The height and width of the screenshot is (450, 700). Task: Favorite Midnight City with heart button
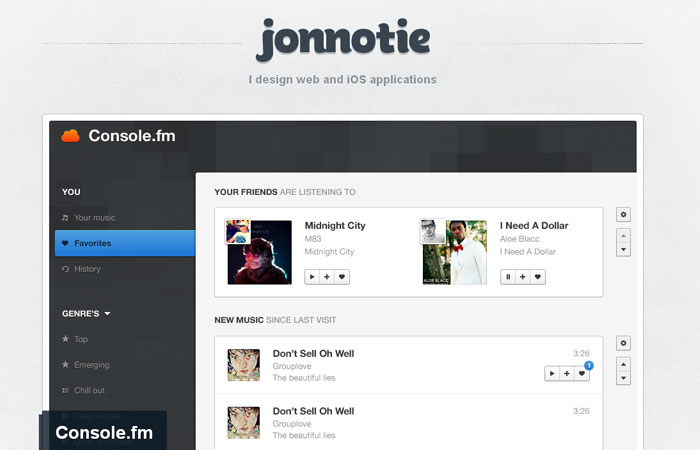tap(342, 277)
